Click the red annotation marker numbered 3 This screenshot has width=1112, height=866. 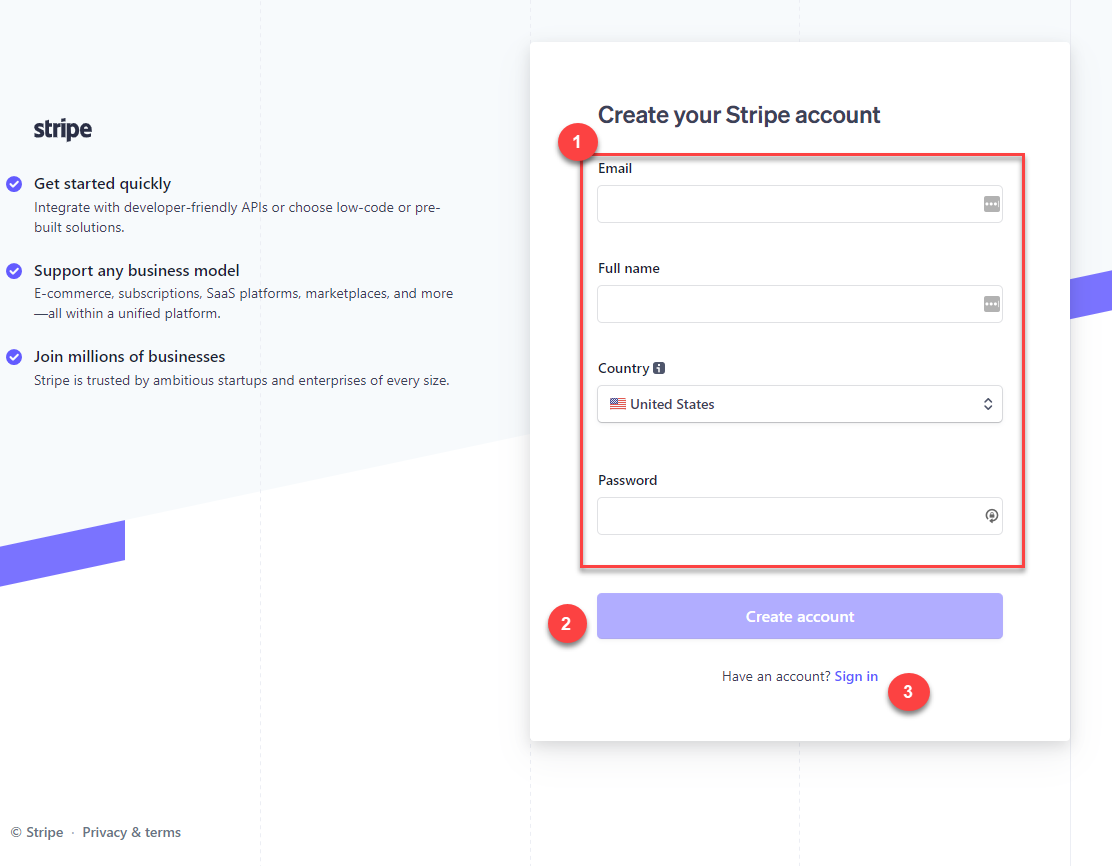click(908, 691)
